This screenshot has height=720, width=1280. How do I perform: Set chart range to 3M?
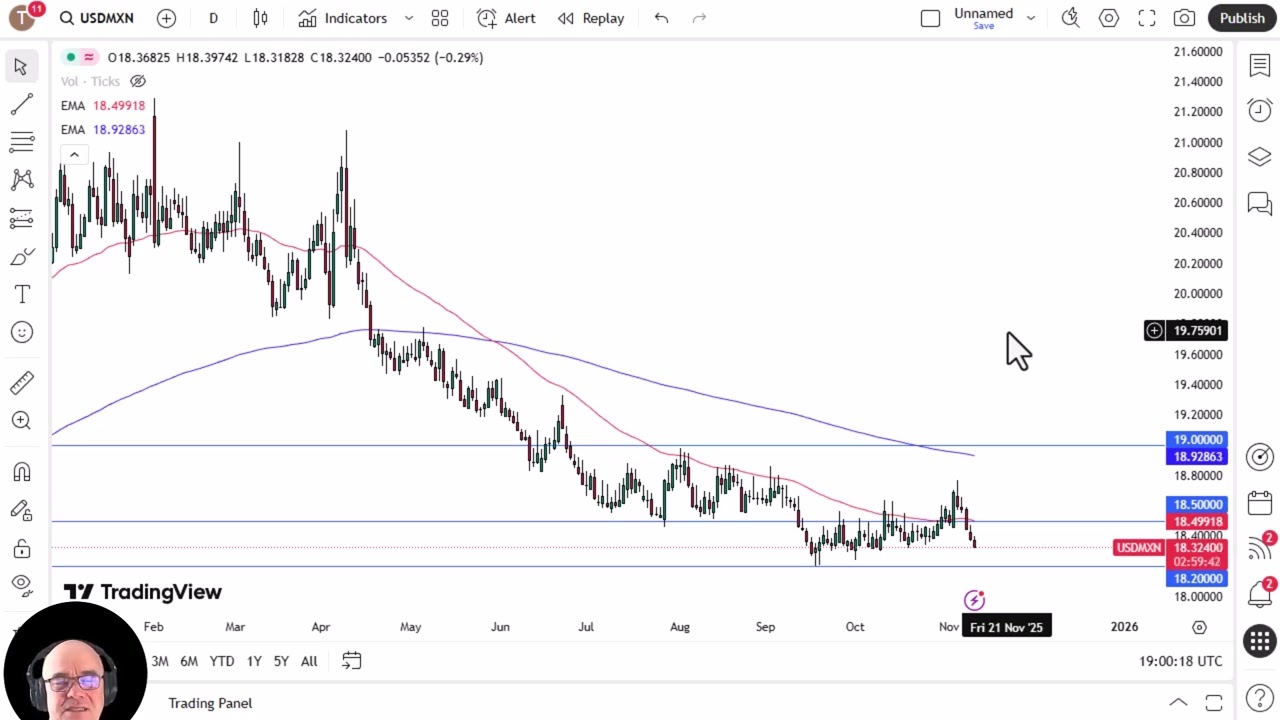coord(160,661)
